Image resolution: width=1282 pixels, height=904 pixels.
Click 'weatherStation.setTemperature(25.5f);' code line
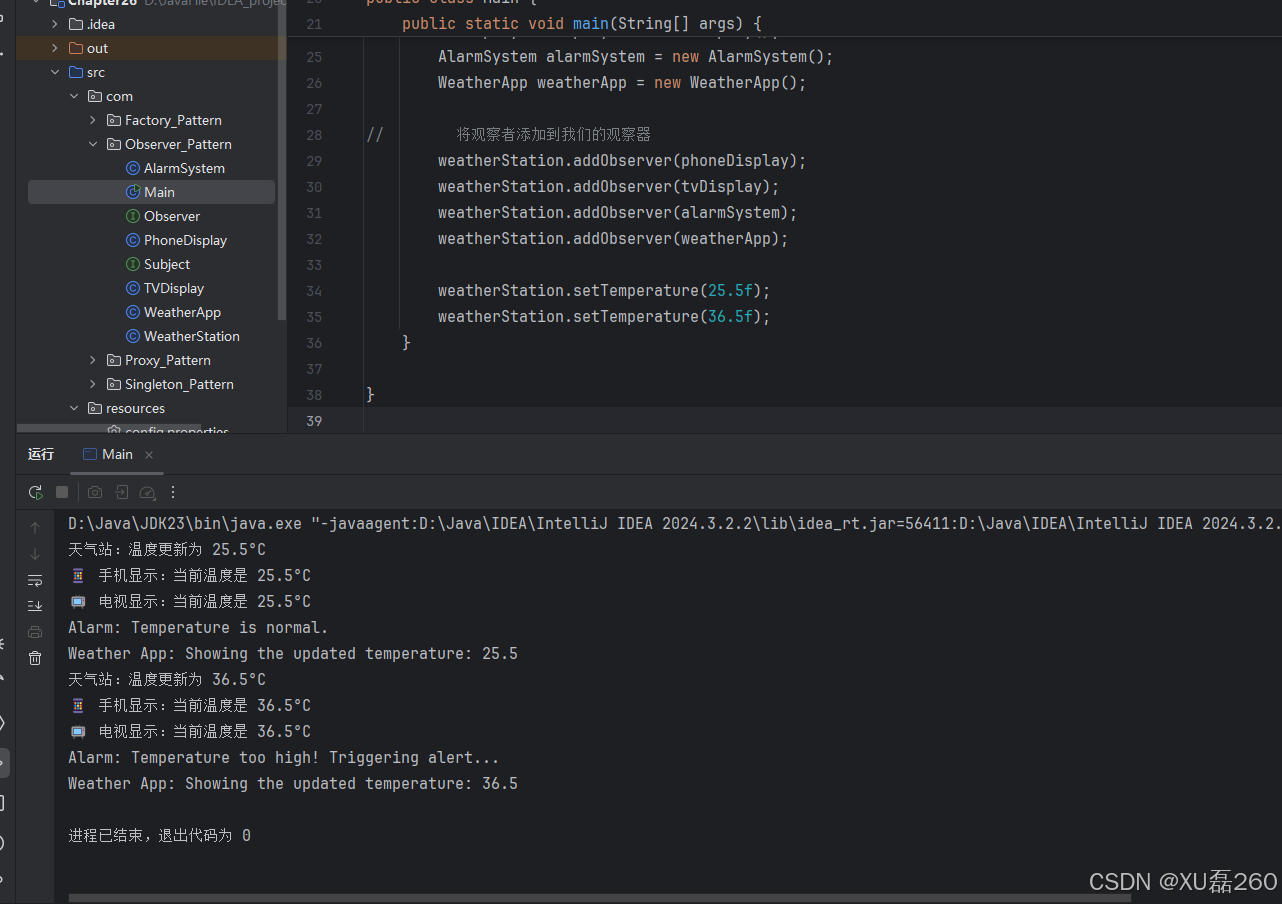click(604, 291)
